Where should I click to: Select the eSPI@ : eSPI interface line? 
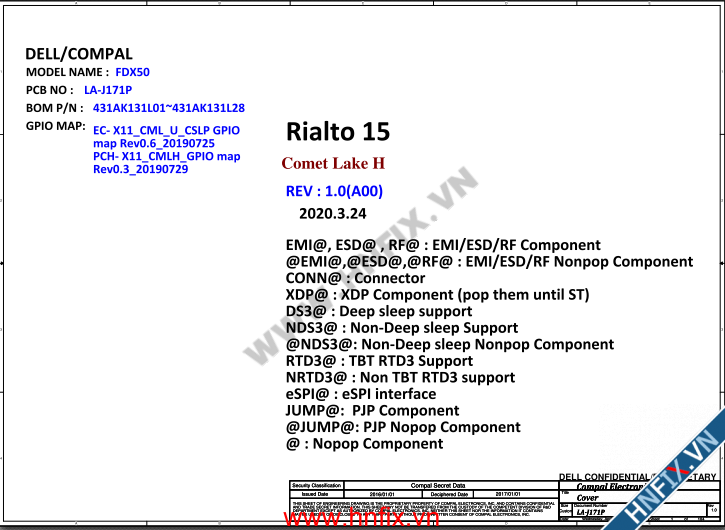pyautogui.click(x=361, y=394)
